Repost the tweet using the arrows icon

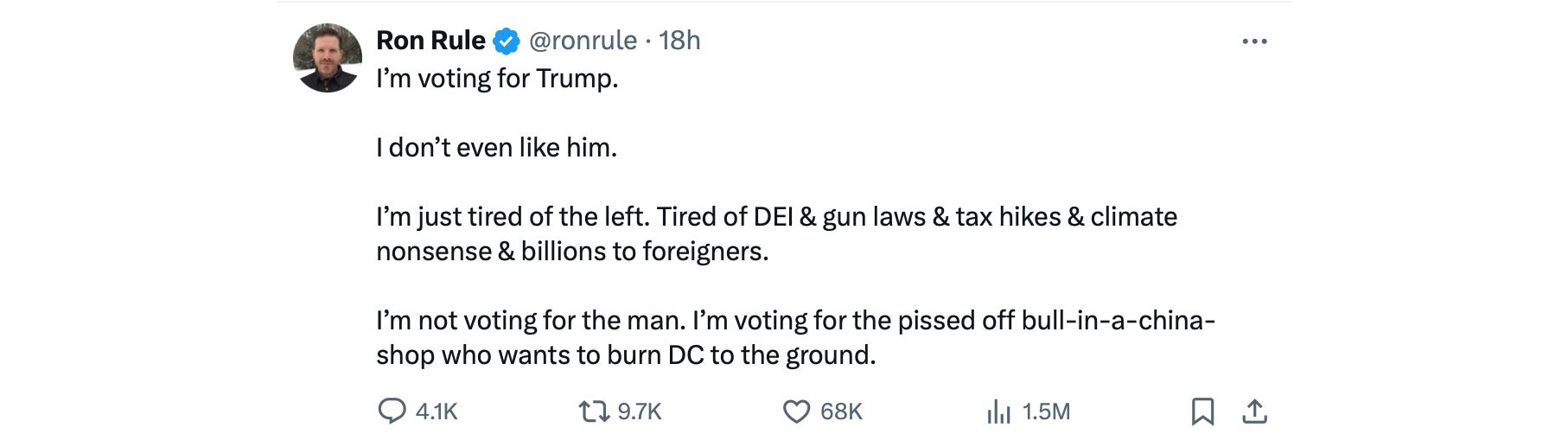594,411
